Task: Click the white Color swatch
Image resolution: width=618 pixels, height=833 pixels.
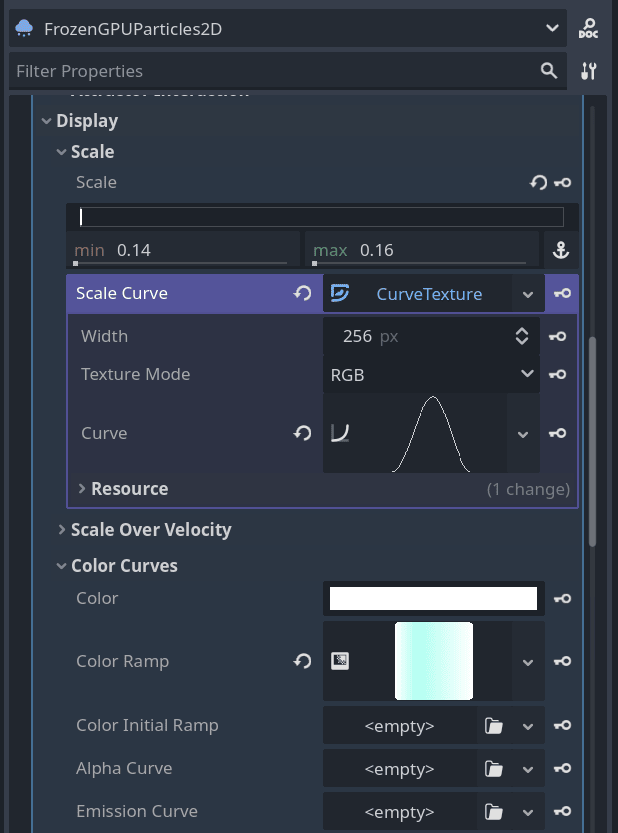Action: pos(432,598)
